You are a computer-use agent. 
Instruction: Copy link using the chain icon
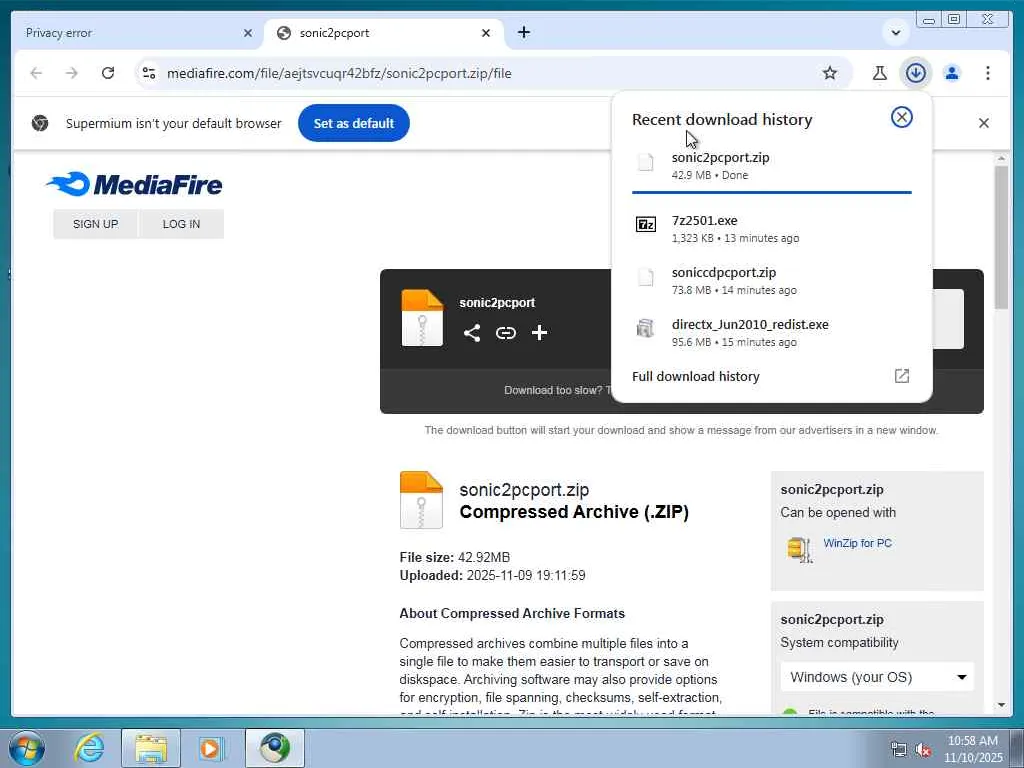(505, 333)
